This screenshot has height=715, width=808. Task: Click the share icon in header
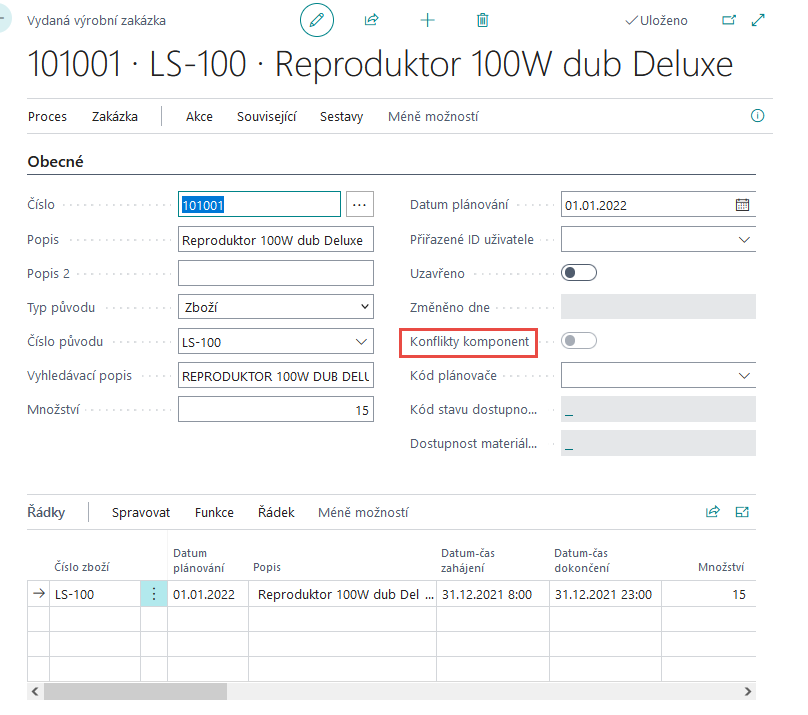tap(372, 20)
